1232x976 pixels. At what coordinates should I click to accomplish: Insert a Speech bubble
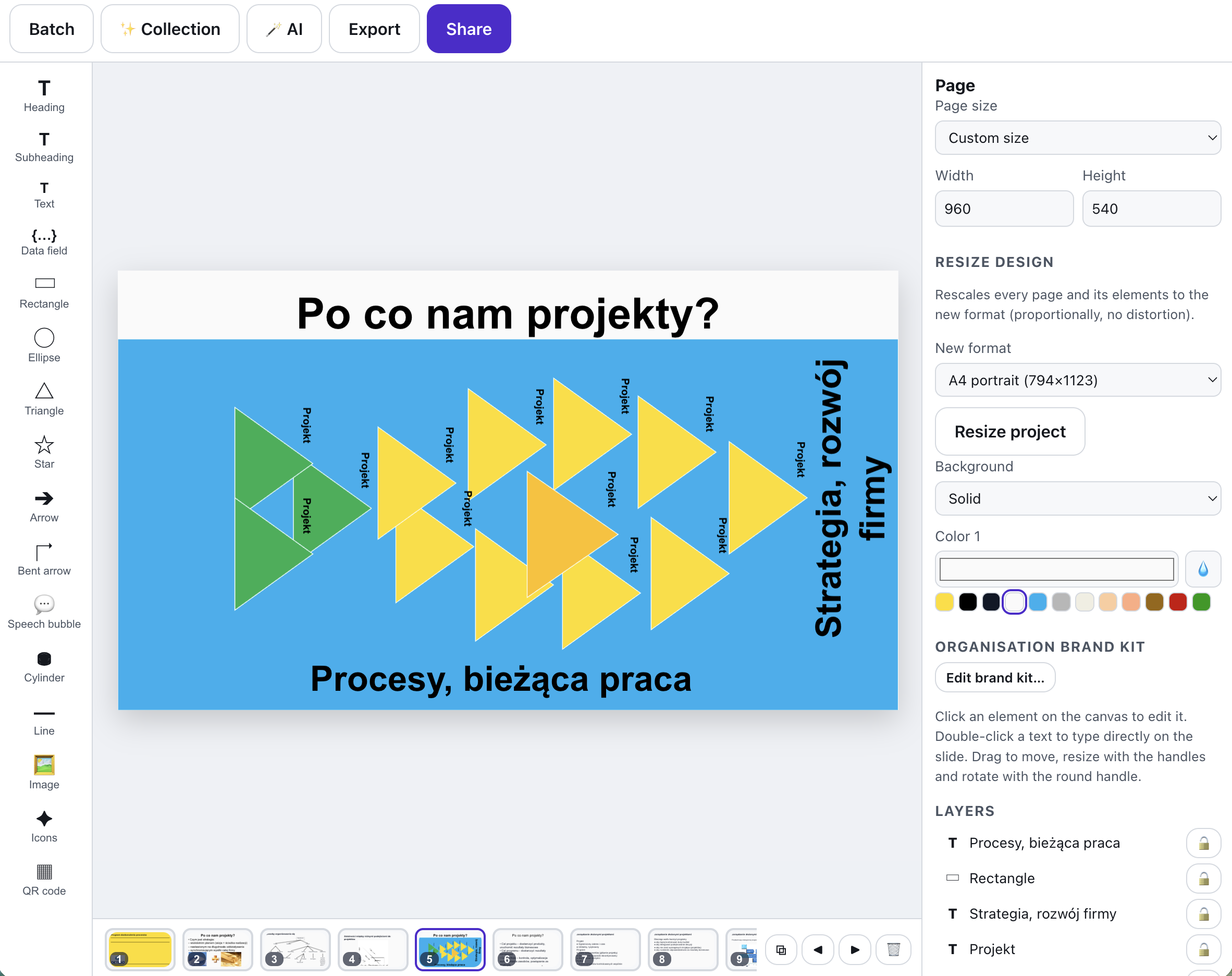[44, 613]
